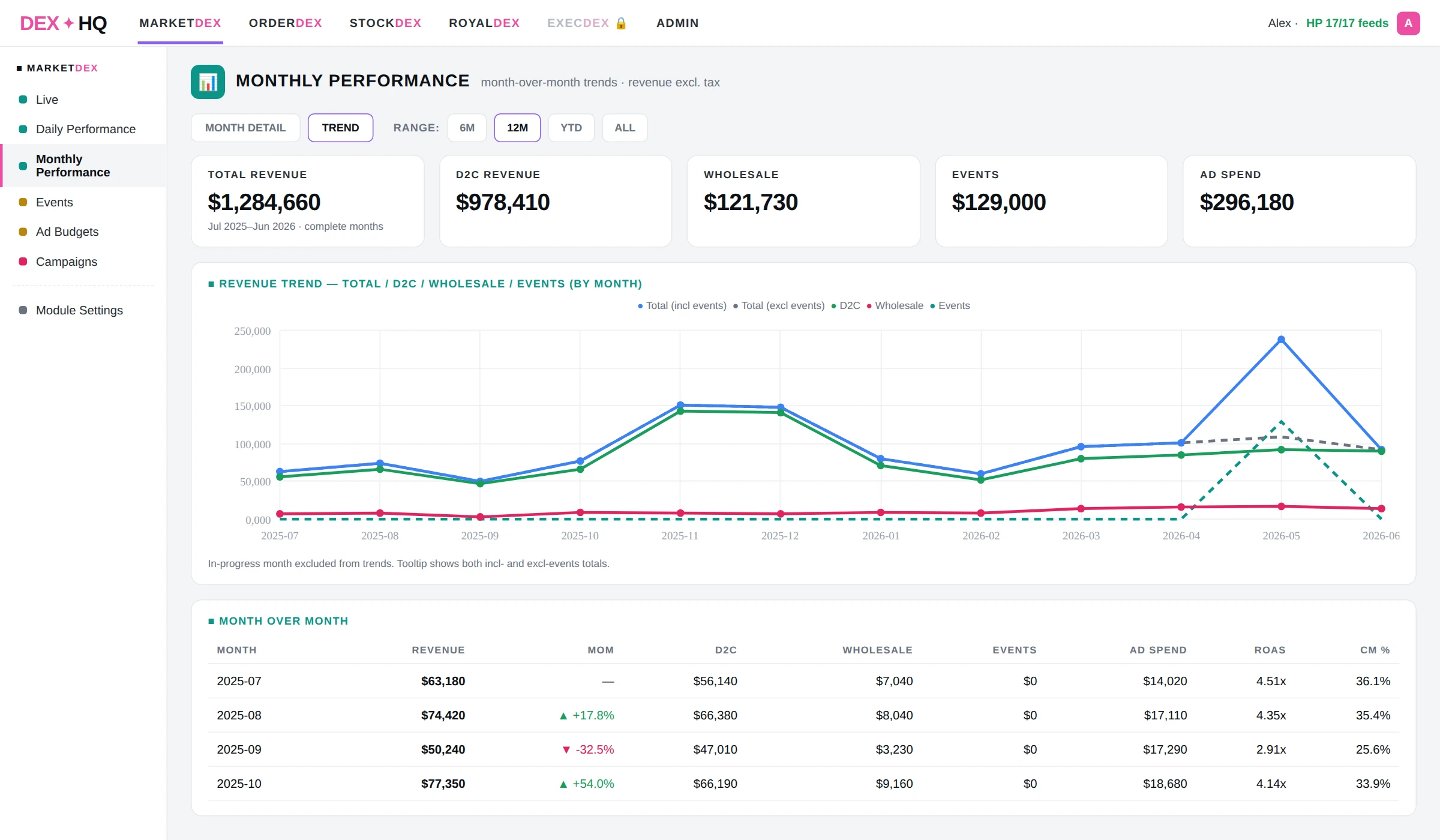The width and height of the screenshot is (1440, 840).
Task: Set range to 6M
Action: point(467,128)
